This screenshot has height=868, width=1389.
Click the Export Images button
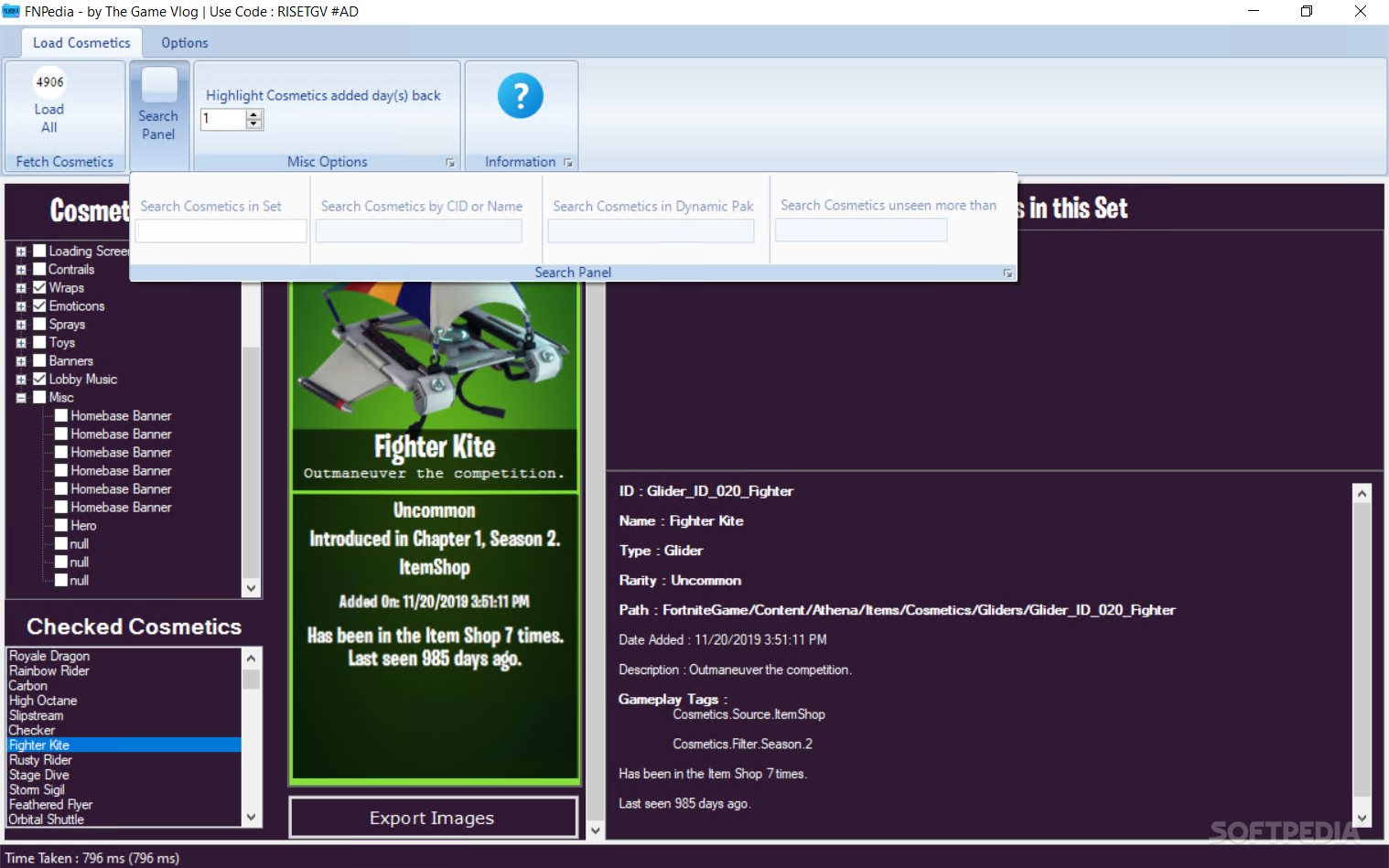pos(433,818)
